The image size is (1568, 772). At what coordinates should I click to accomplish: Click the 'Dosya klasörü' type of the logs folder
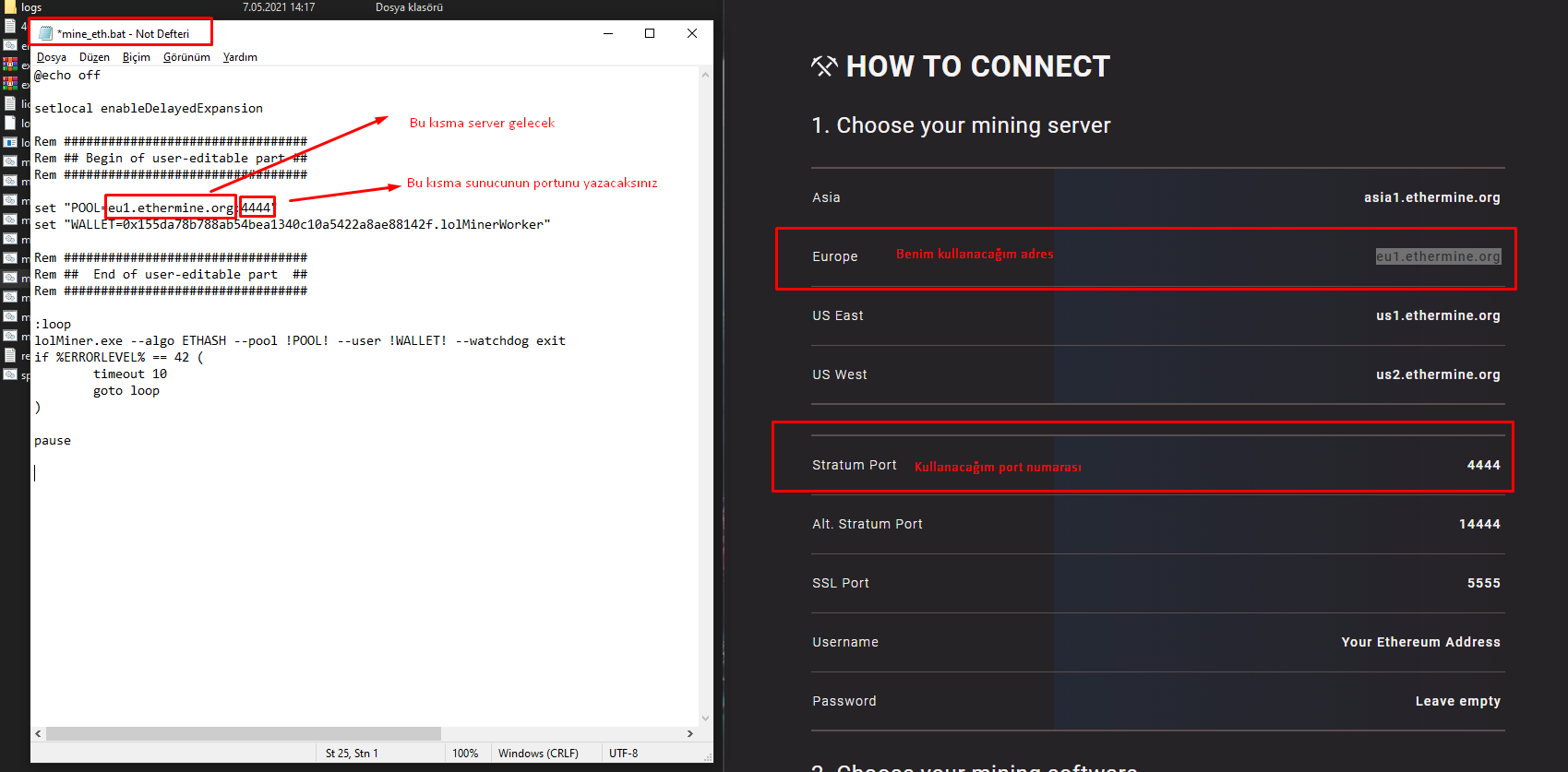pos(409,7)
